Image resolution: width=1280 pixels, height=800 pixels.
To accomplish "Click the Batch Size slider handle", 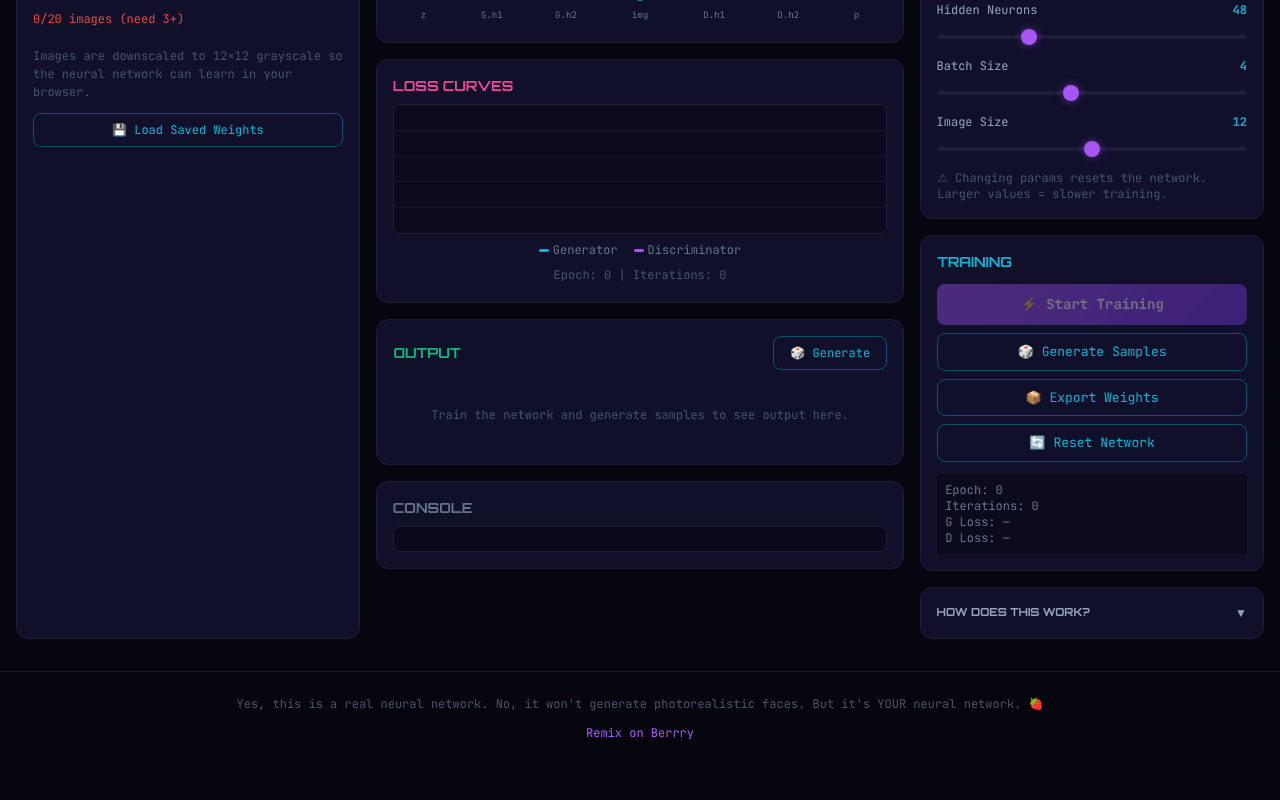I will pyautogui.click(x=1070, y=92).
